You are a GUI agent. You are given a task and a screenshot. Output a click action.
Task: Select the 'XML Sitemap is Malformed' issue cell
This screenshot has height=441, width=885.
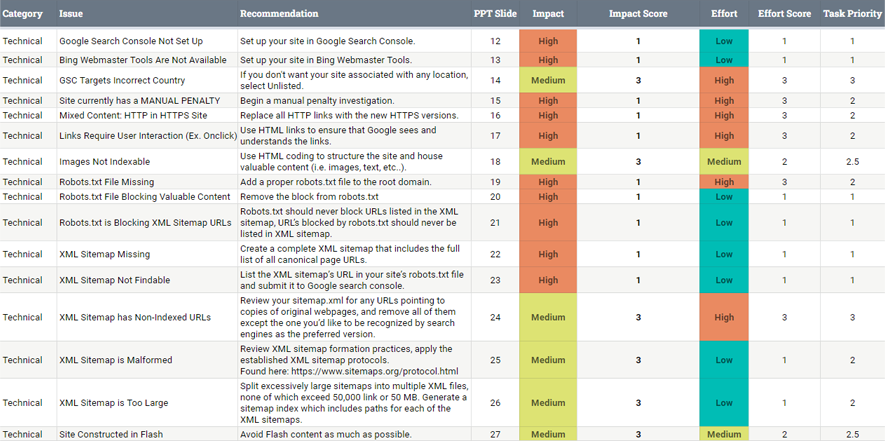tap(116, 360)
